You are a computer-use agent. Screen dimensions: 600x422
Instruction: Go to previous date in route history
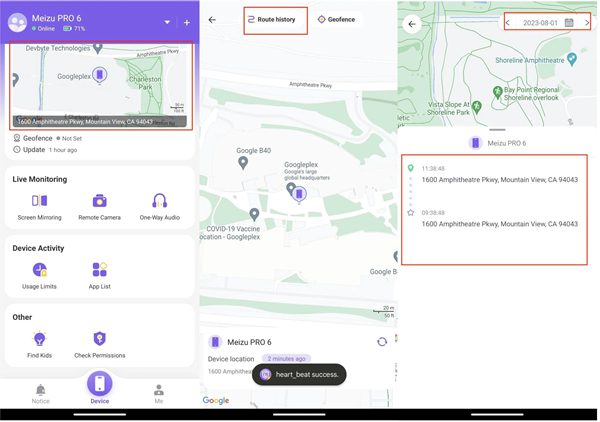[x=508, y=23]
